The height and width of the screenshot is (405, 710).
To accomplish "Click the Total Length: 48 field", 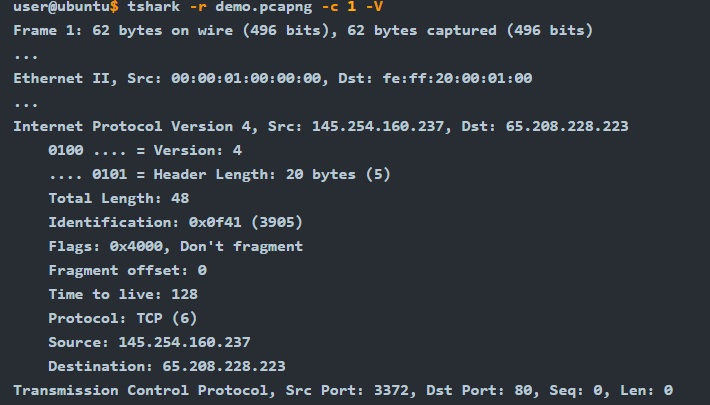I will [x=119, y=198].
